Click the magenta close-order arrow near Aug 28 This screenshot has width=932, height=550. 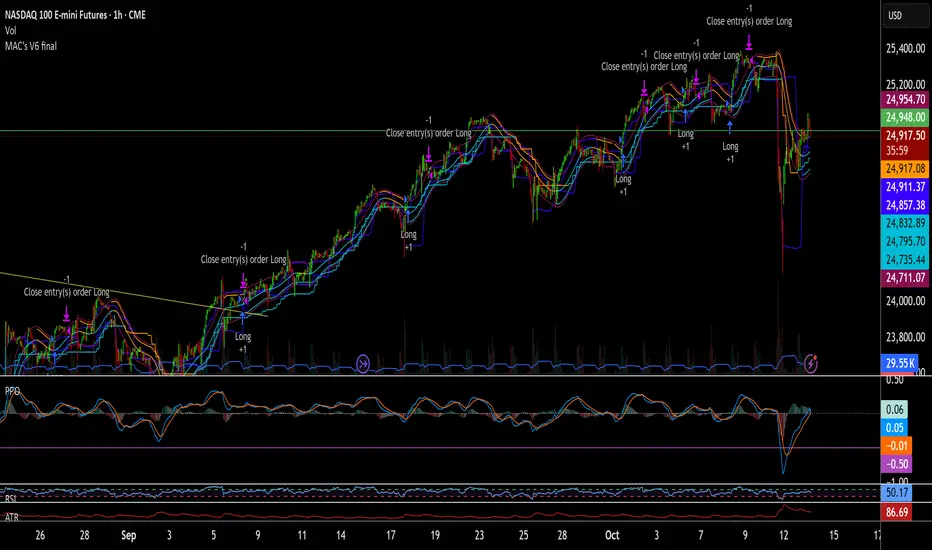pyautogui.click(x=67, y=313)
